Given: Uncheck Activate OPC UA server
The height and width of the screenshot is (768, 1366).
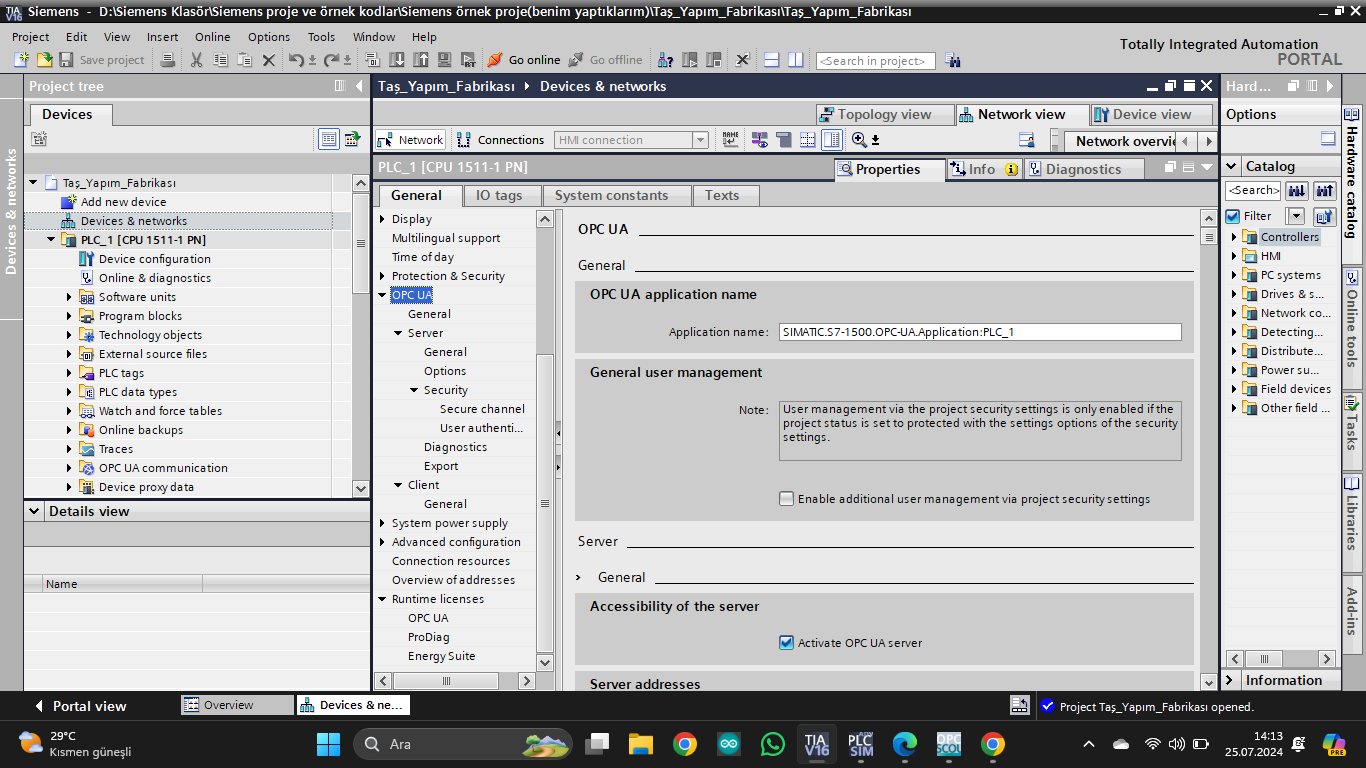Looking at the screenshot, I should pos(787,643).
